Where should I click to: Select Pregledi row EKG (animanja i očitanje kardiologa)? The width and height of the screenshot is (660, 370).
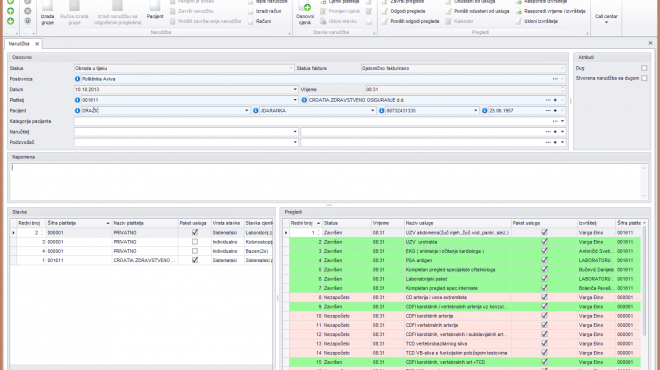tap(465, 251)
